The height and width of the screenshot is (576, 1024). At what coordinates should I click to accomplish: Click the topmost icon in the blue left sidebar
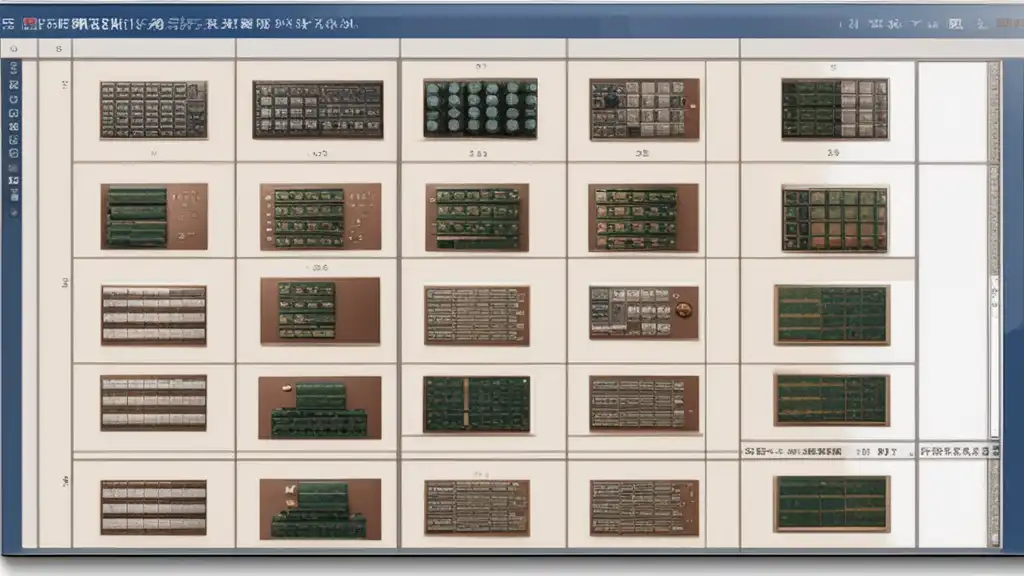14,69
